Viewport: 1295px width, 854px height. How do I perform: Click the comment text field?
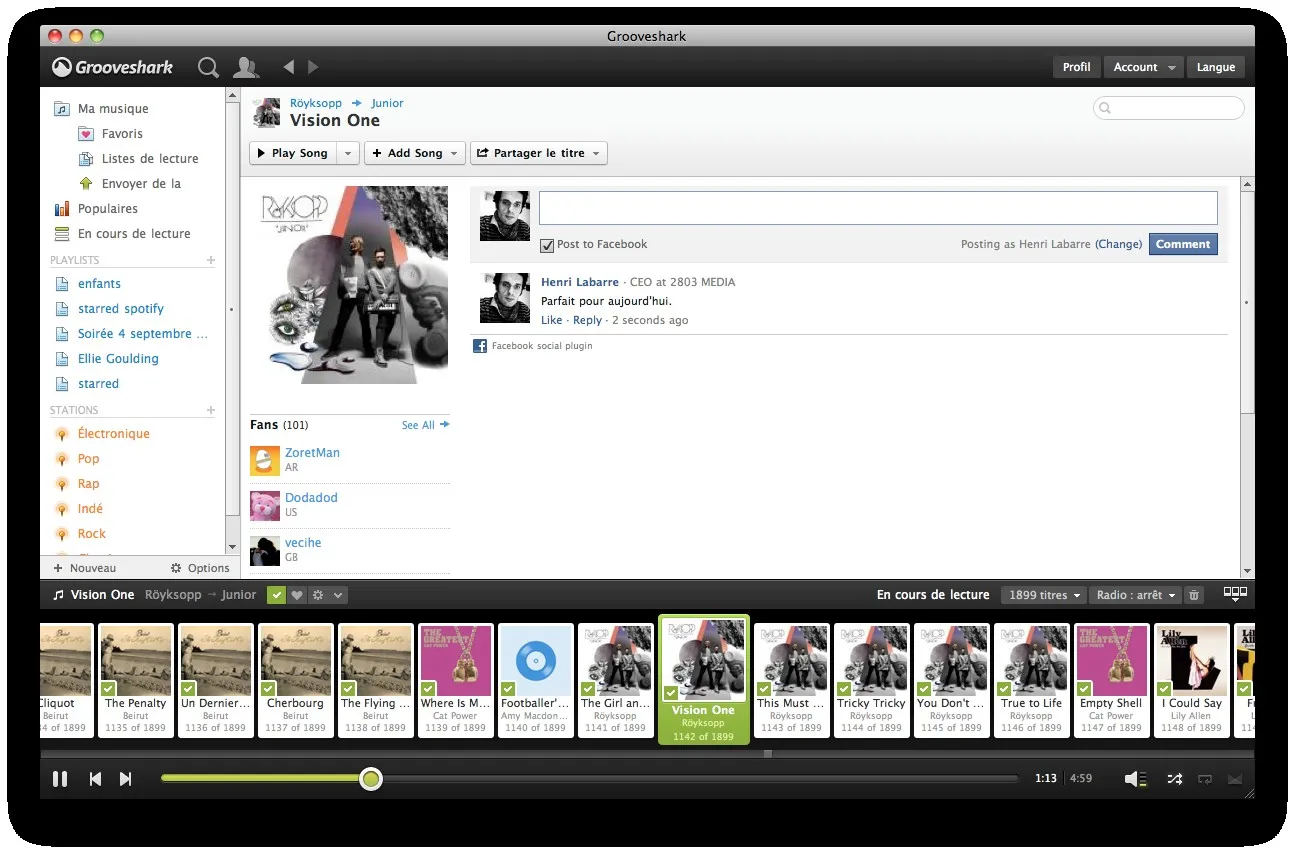[878, 208]
